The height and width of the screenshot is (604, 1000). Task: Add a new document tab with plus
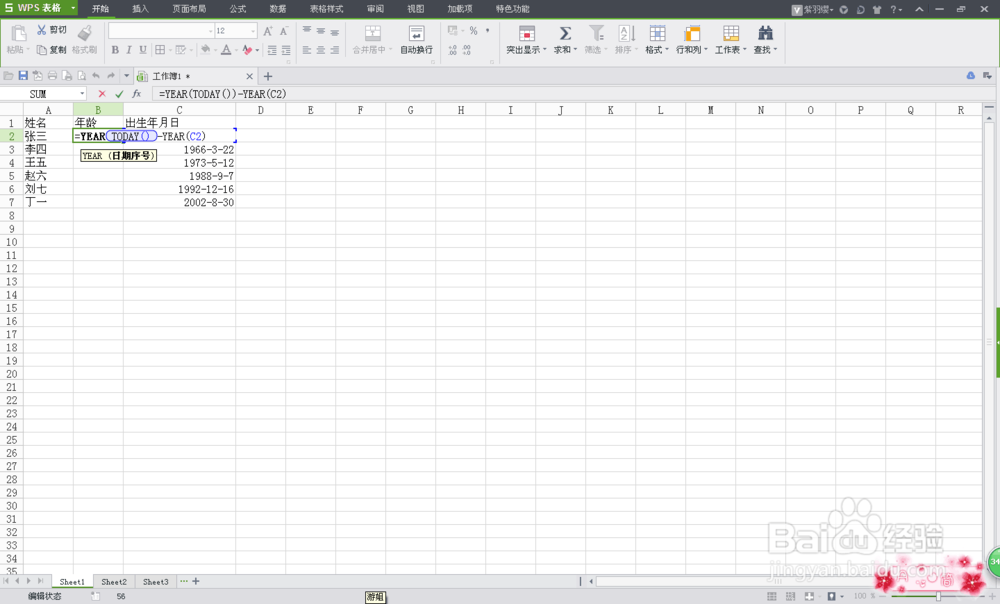click(x=268, y=76)
